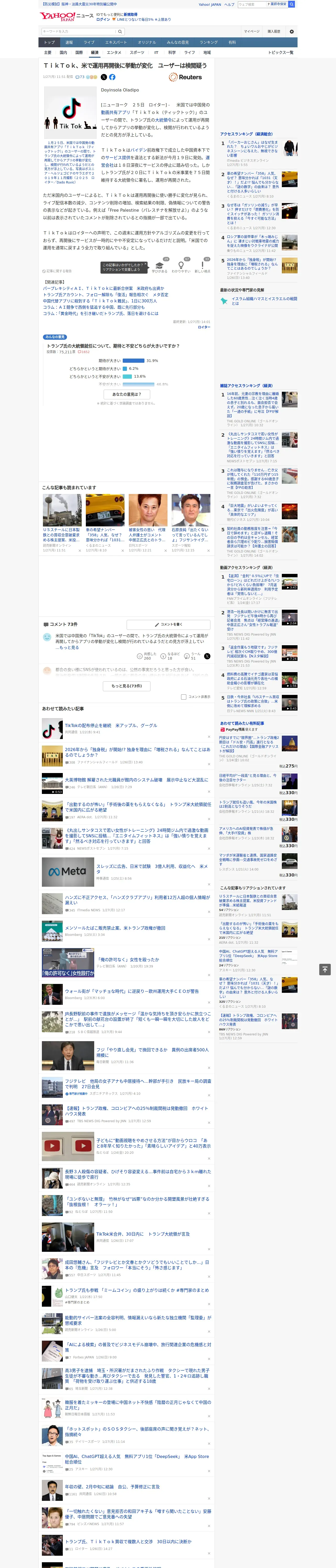Share article on Facebook
Image resolution: width=336 pixels, height=1568 pixels.
[112, 77]
